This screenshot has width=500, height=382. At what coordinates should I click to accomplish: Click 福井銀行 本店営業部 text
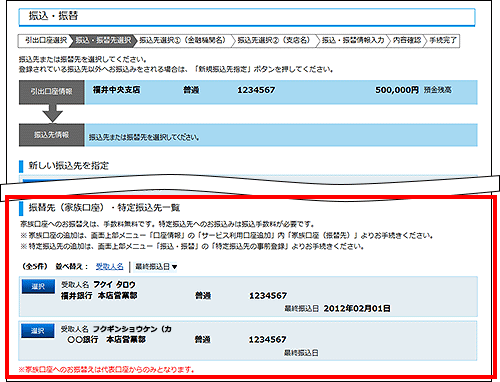tap(99, 296)
